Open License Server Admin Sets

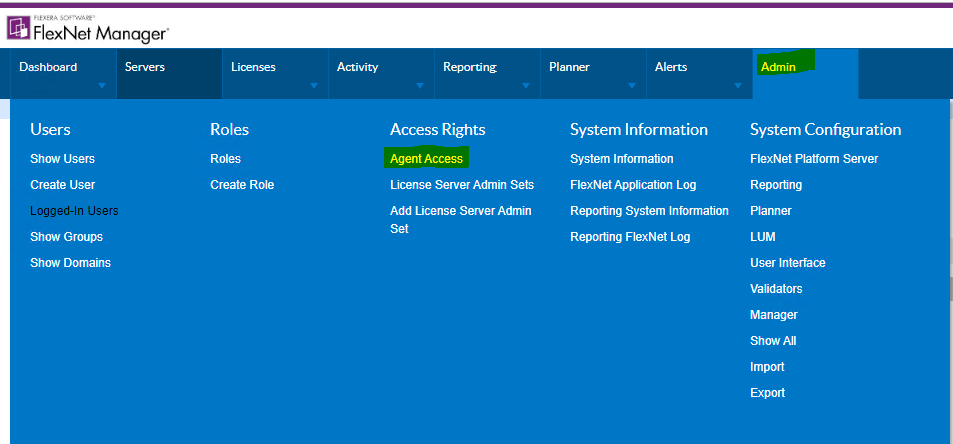462,185
